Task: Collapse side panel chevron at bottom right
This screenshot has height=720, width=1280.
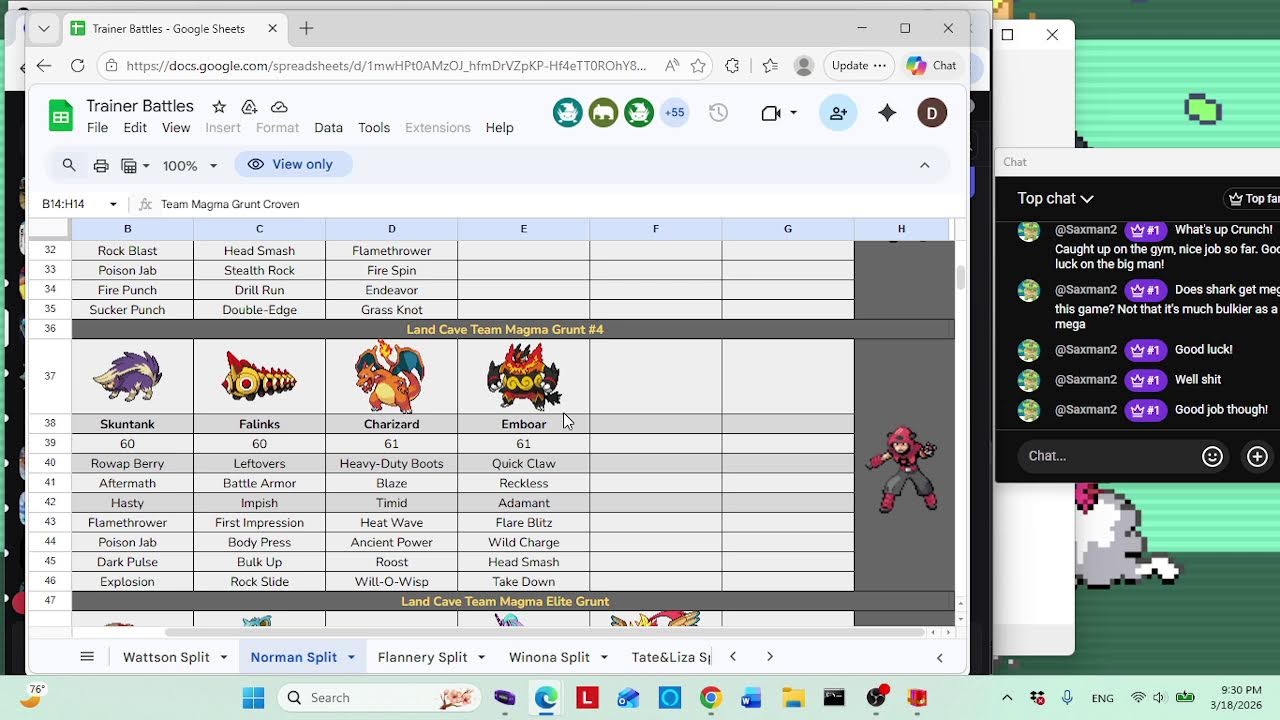Action: click(939, 657)
